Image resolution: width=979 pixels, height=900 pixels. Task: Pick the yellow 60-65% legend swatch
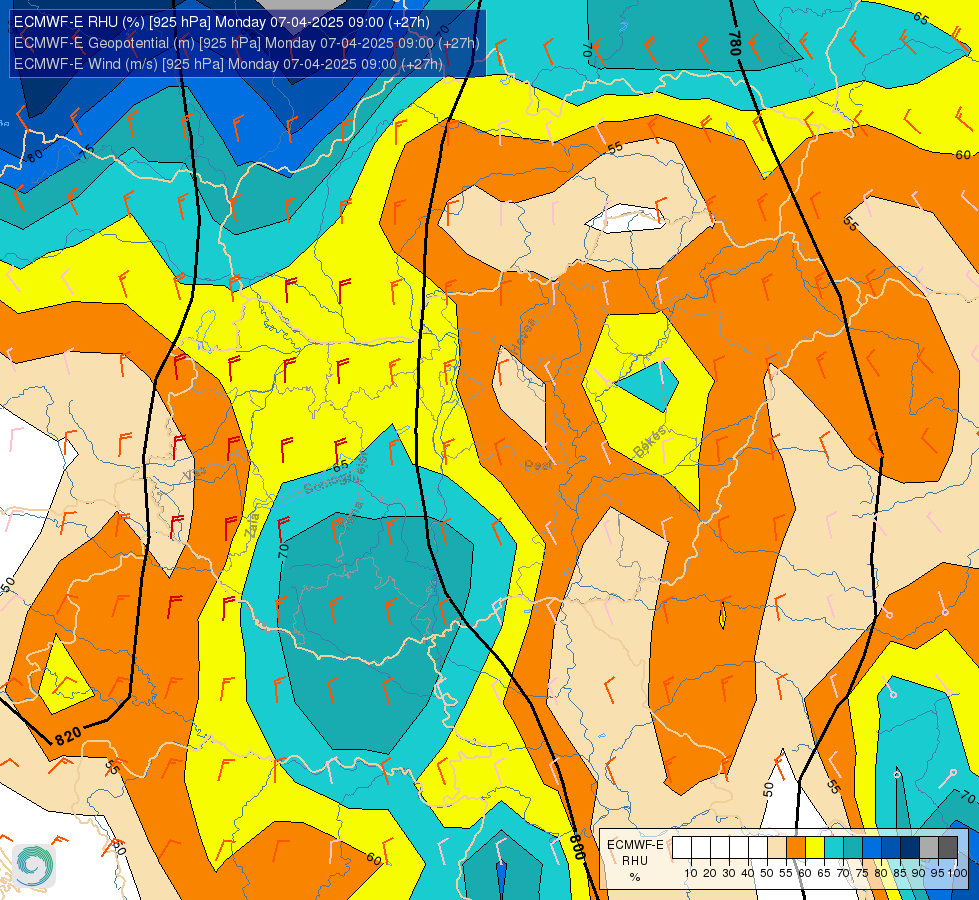point(815,848)
